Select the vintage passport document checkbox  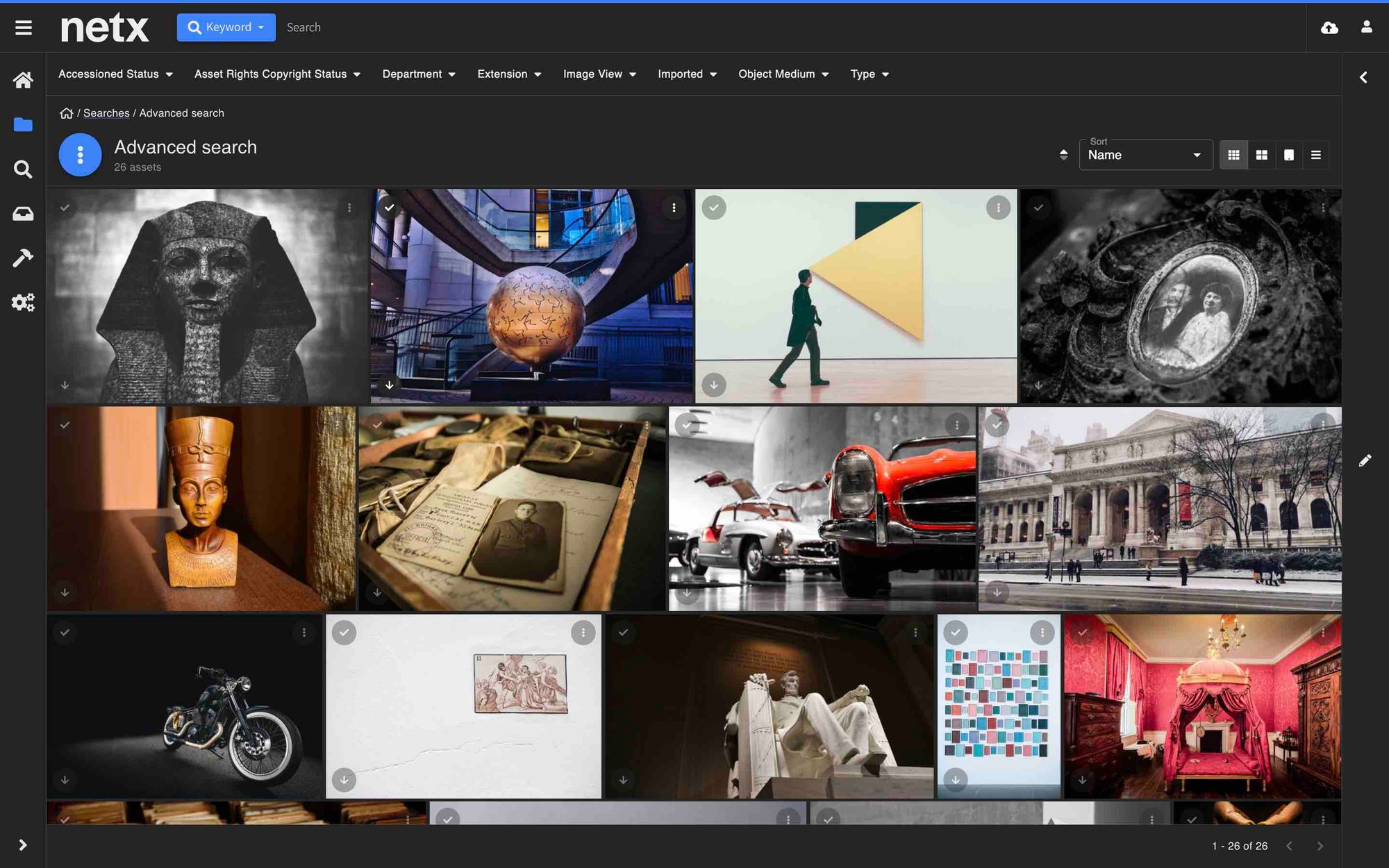[x=377, y=425]
